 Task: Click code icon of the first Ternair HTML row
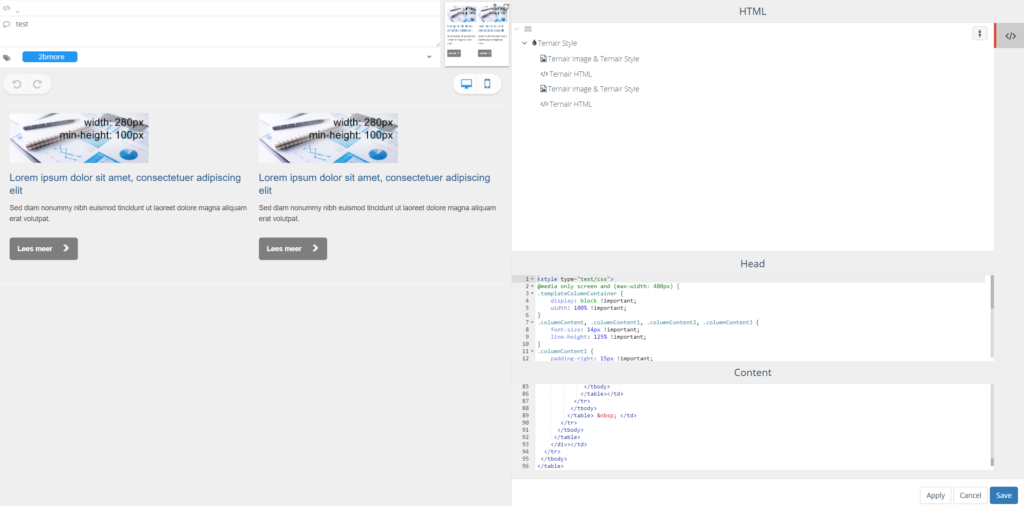point(544,74)
